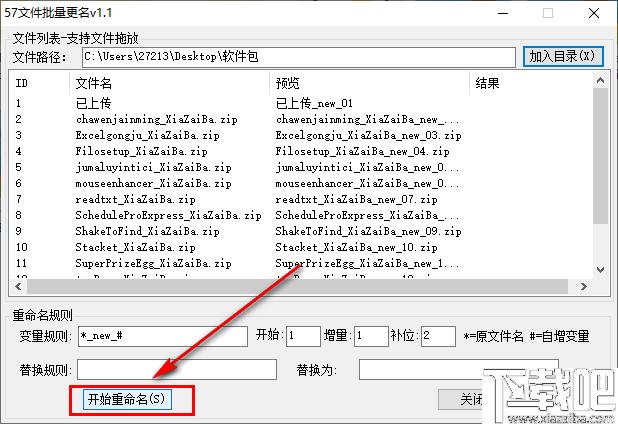This screenshot has height=424, width=618.
Task: Select jumaluyintici_XiaZaiBa.zip file name
Action: click(x=153, y=167)
